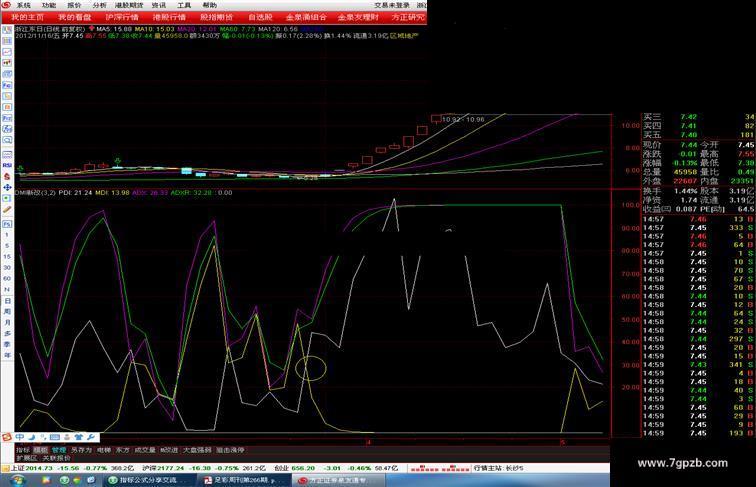Click the 区域地产 sector label

click(403, 36)
